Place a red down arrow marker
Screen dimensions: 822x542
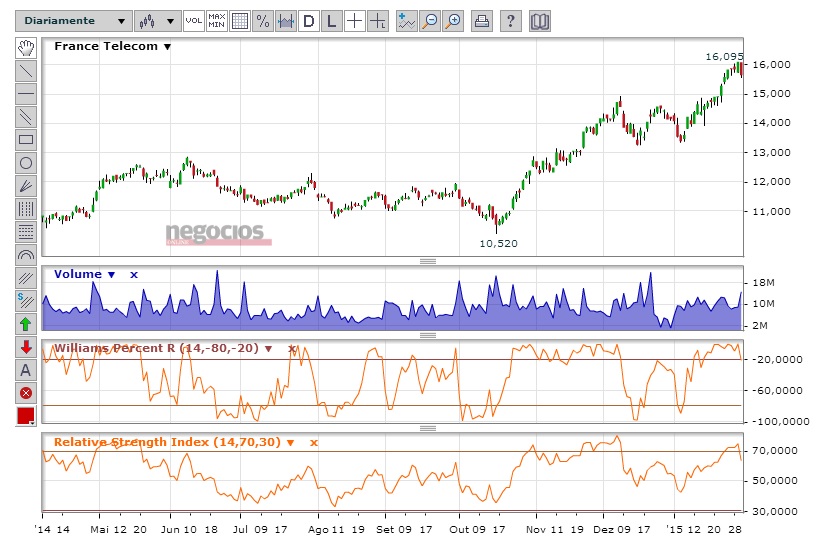pyautogui.click(x=26, y=348)
